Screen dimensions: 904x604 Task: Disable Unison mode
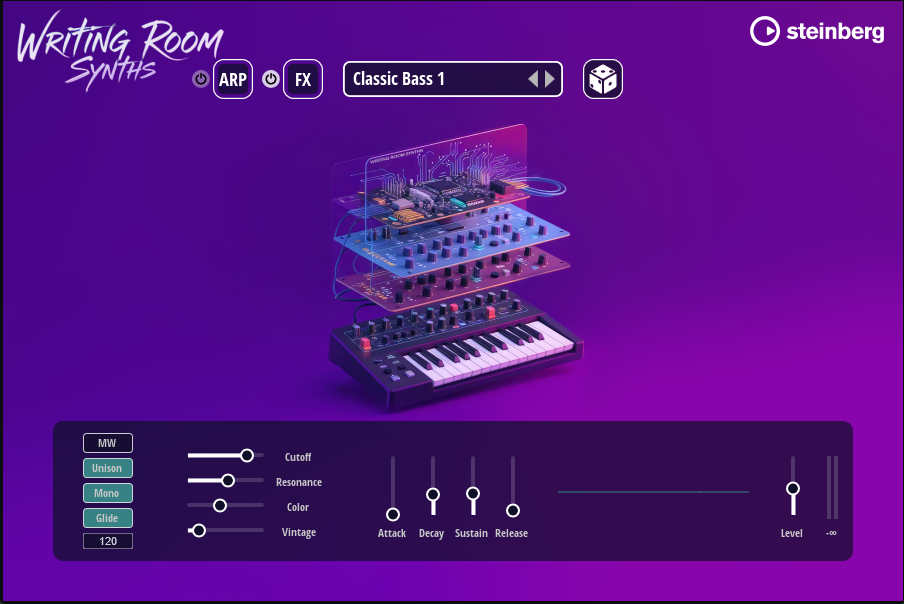coord(108,468)
